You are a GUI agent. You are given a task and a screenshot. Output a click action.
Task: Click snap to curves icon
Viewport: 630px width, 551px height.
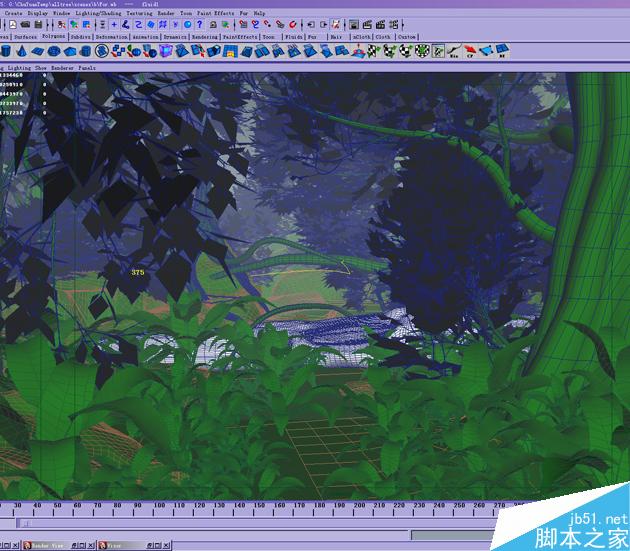(255, 25)
